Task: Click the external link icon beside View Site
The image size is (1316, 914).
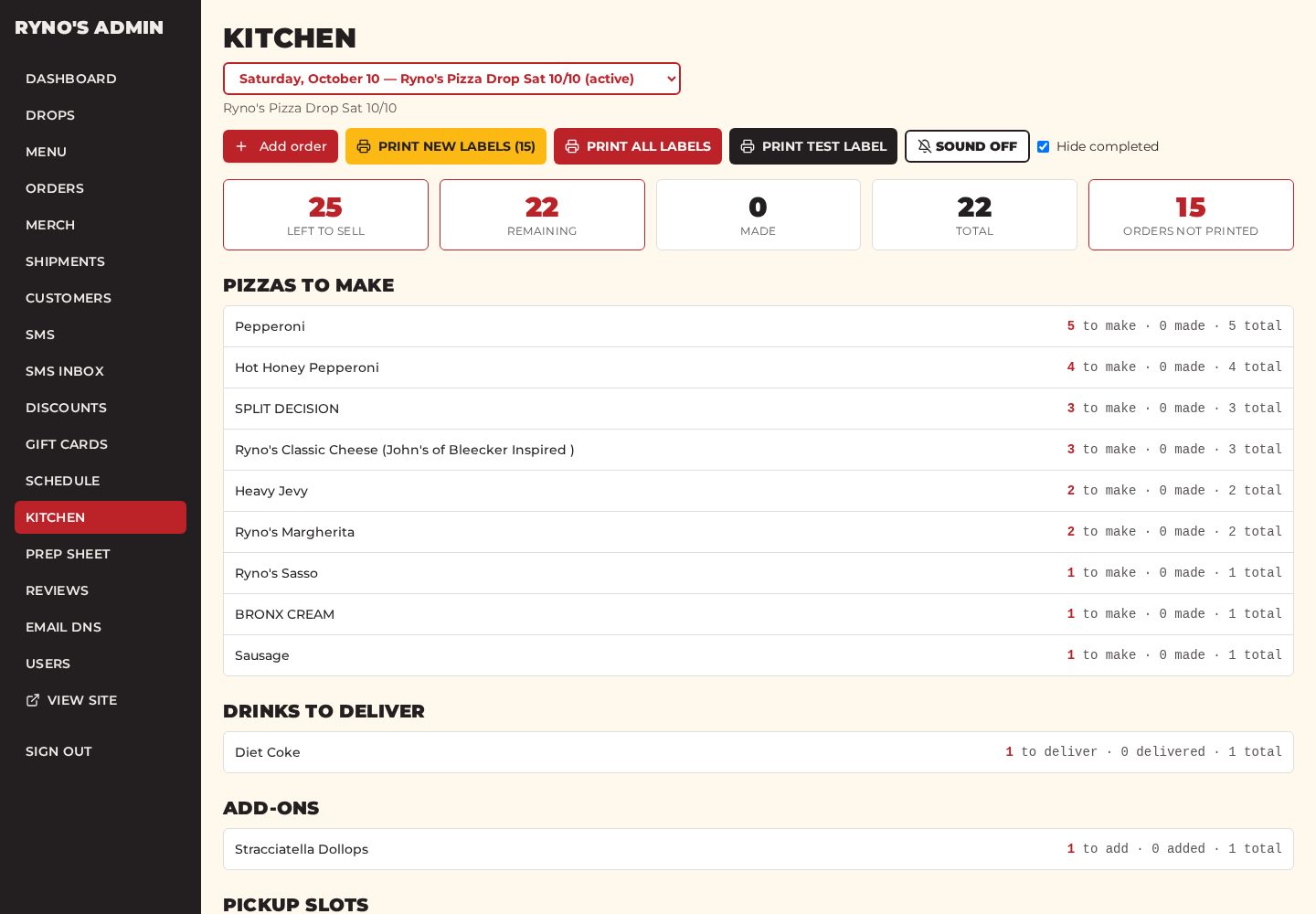Action: (33, 700)
